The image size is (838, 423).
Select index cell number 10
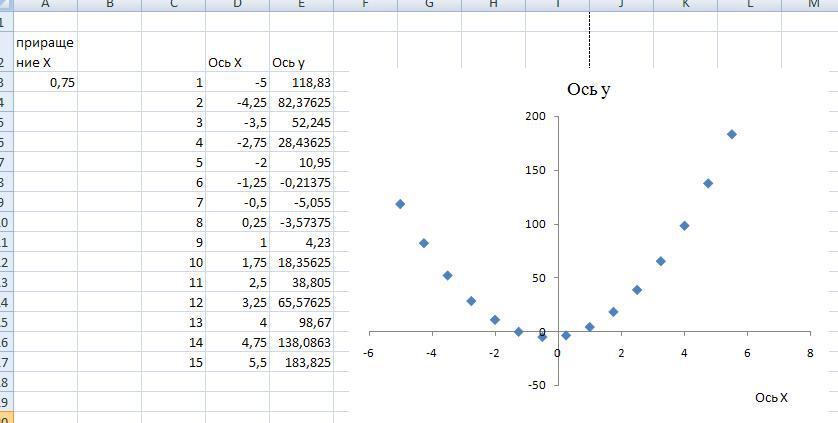173,263
